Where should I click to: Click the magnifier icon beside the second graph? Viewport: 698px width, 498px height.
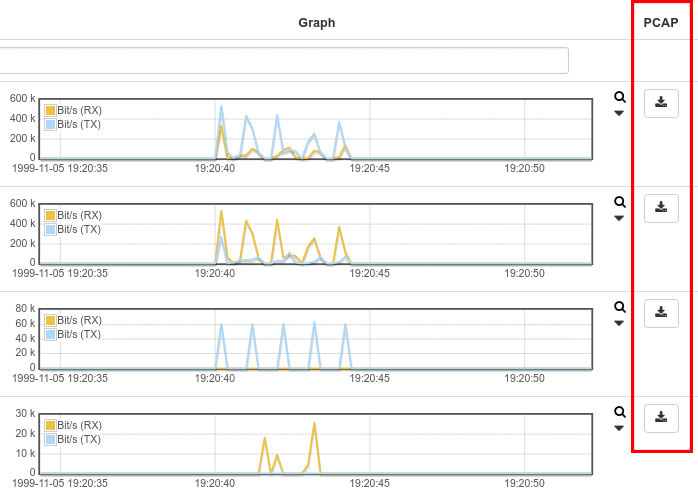pos(620,202)
